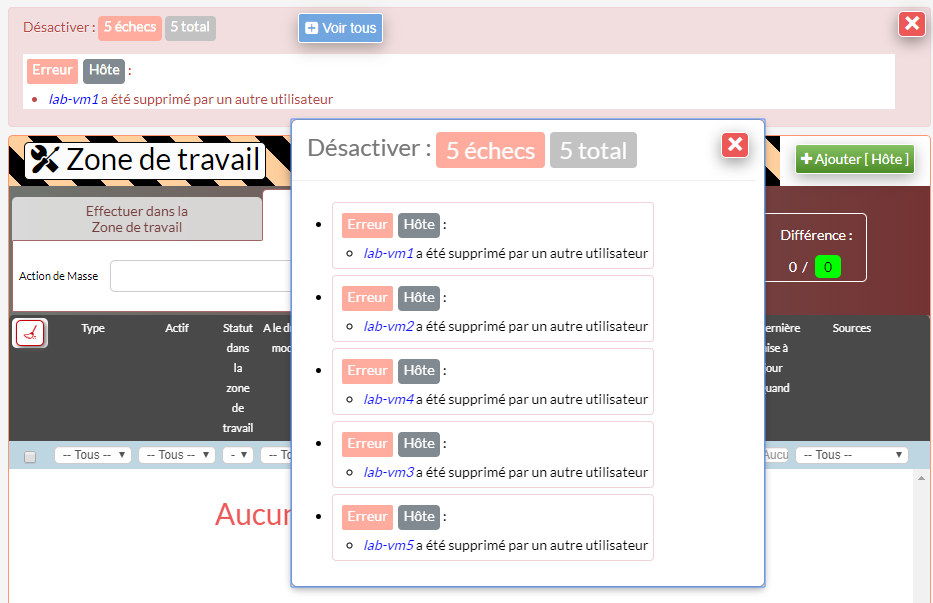Open the lab-vm2 link in popup
This screenshot has height=603, width=933.
point(389,326)
